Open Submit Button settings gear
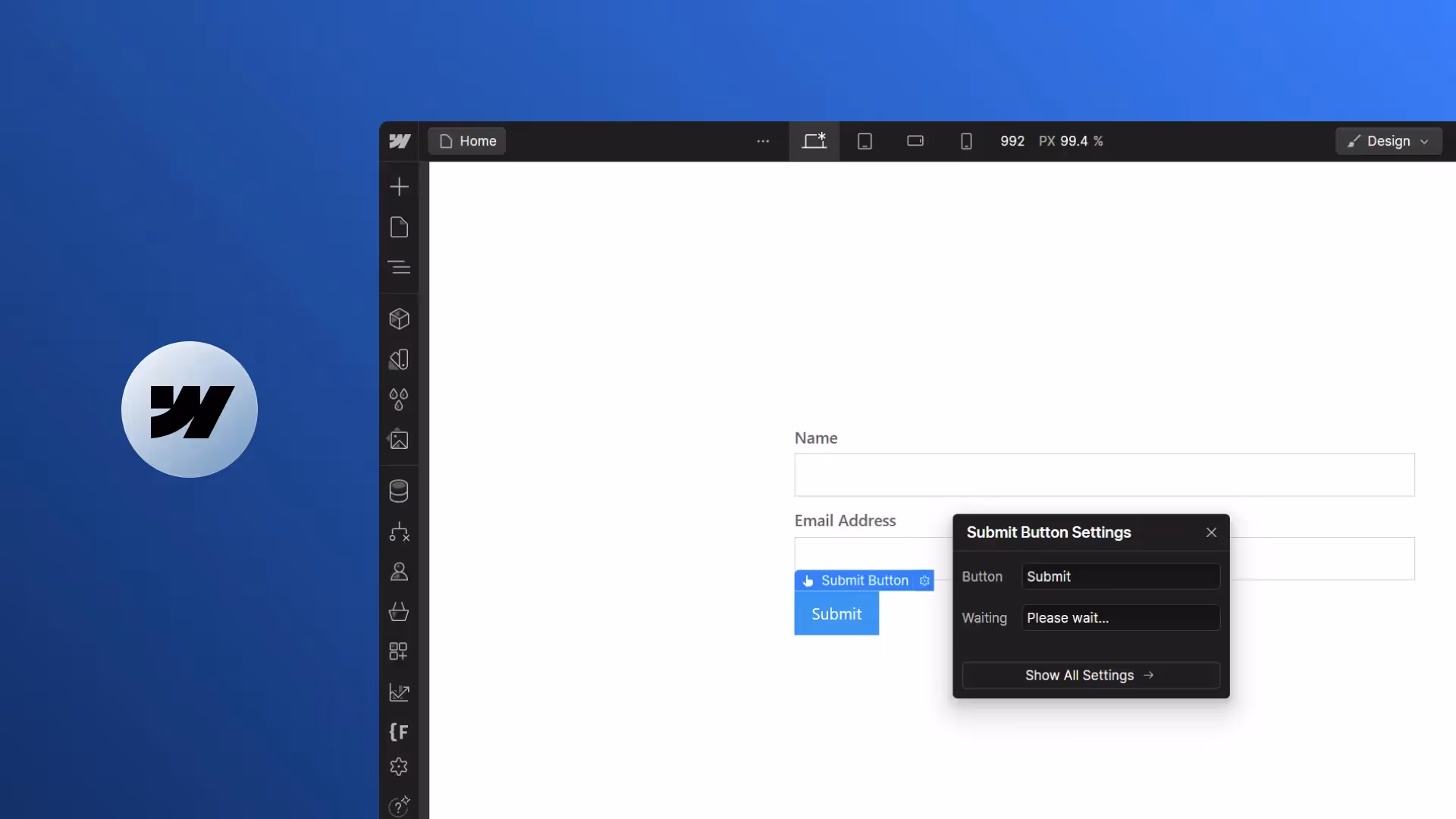This screenshot has width=1456, height=819. point(924,581)
